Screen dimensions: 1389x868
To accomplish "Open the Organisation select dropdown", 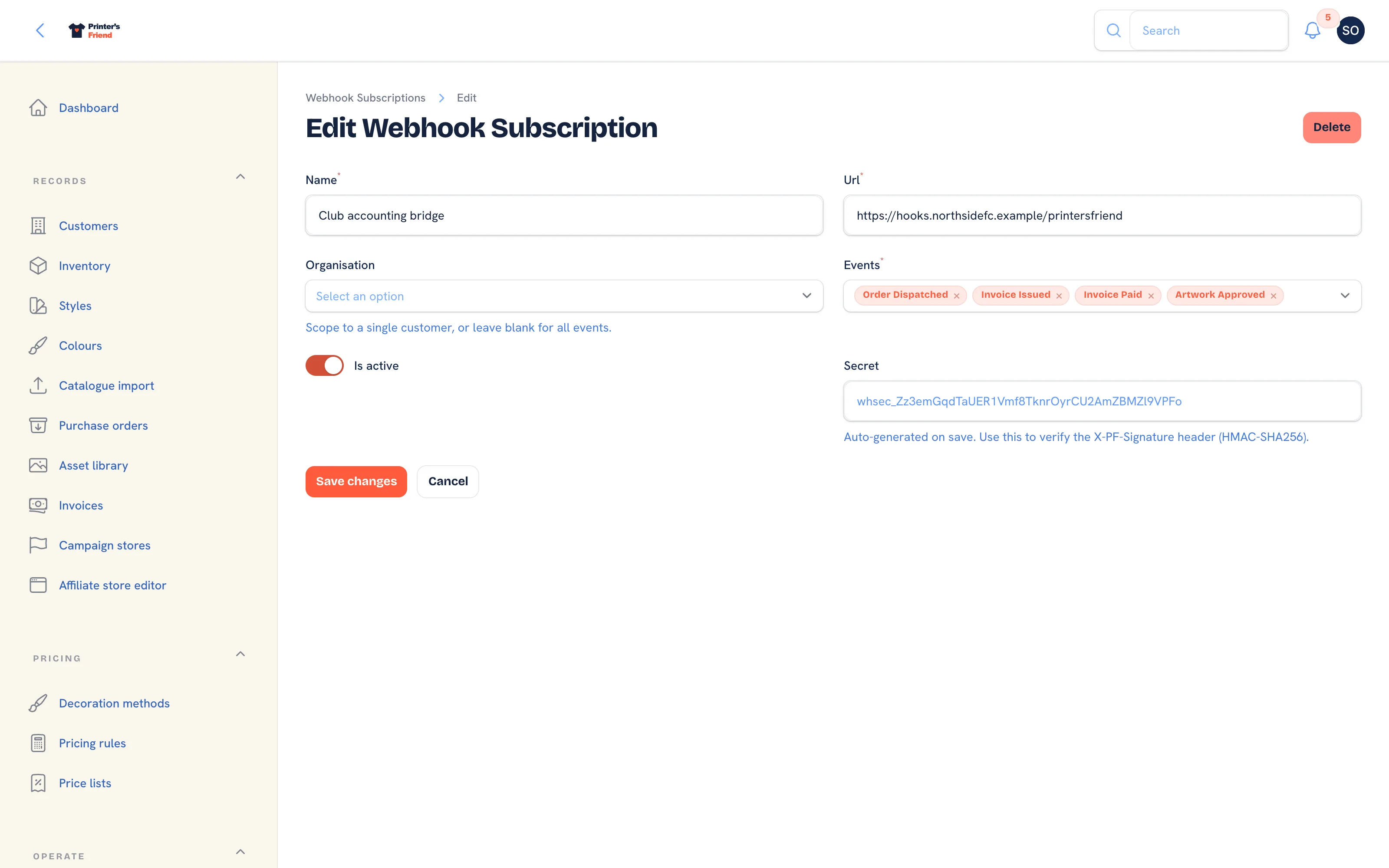I will click(564, 296).
